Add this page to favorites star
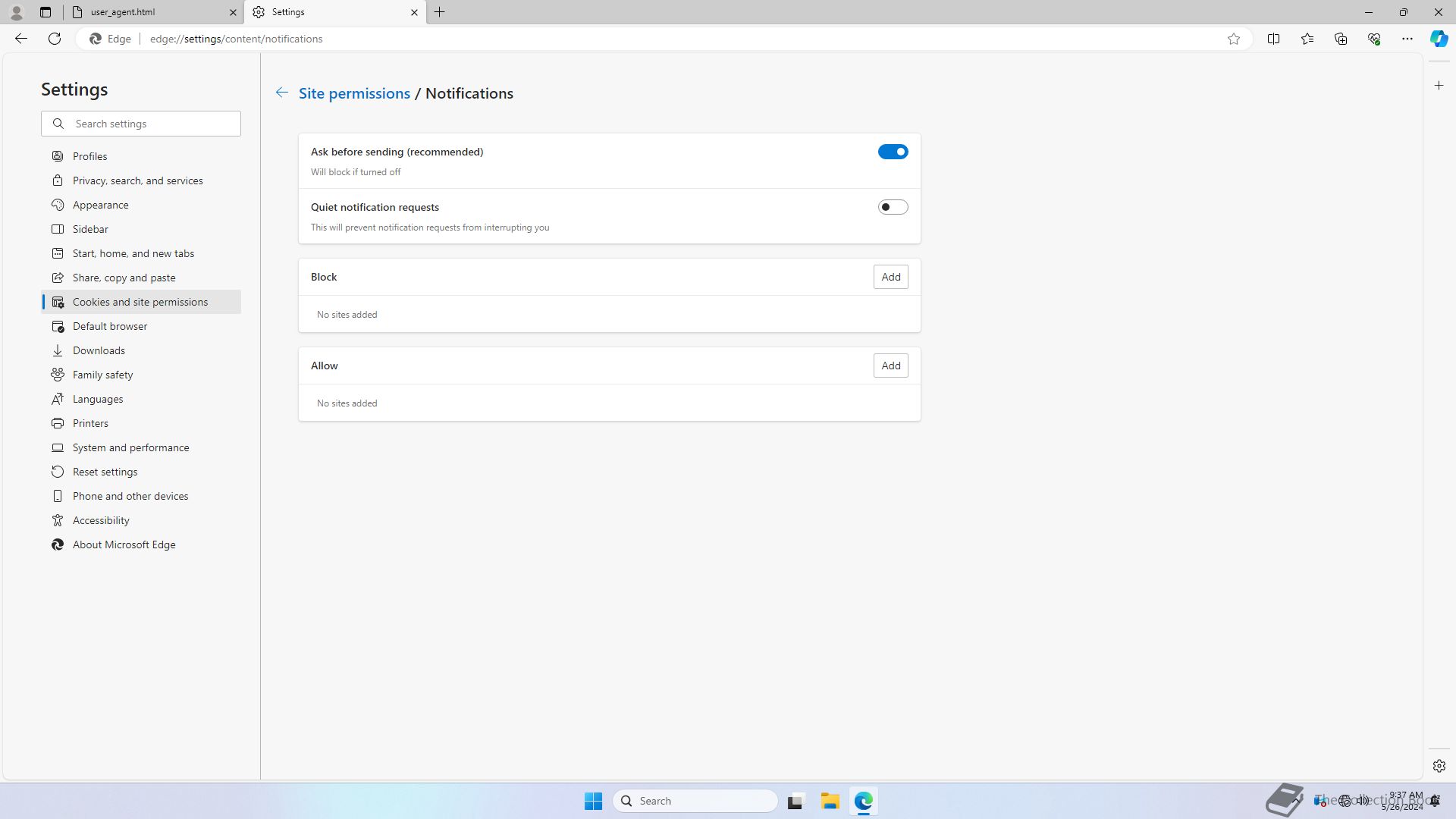 tap(1234, 39)
